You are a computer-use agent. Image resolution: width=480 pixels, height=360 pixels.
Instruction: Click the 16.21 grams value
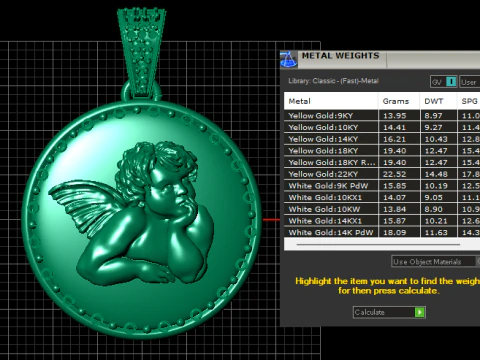(395, 139)
